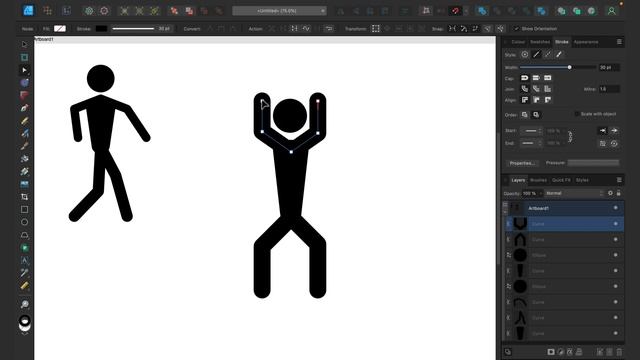Choose dashed line stroke style
Screen dimensions: 640x360
(x=547, y=54)
